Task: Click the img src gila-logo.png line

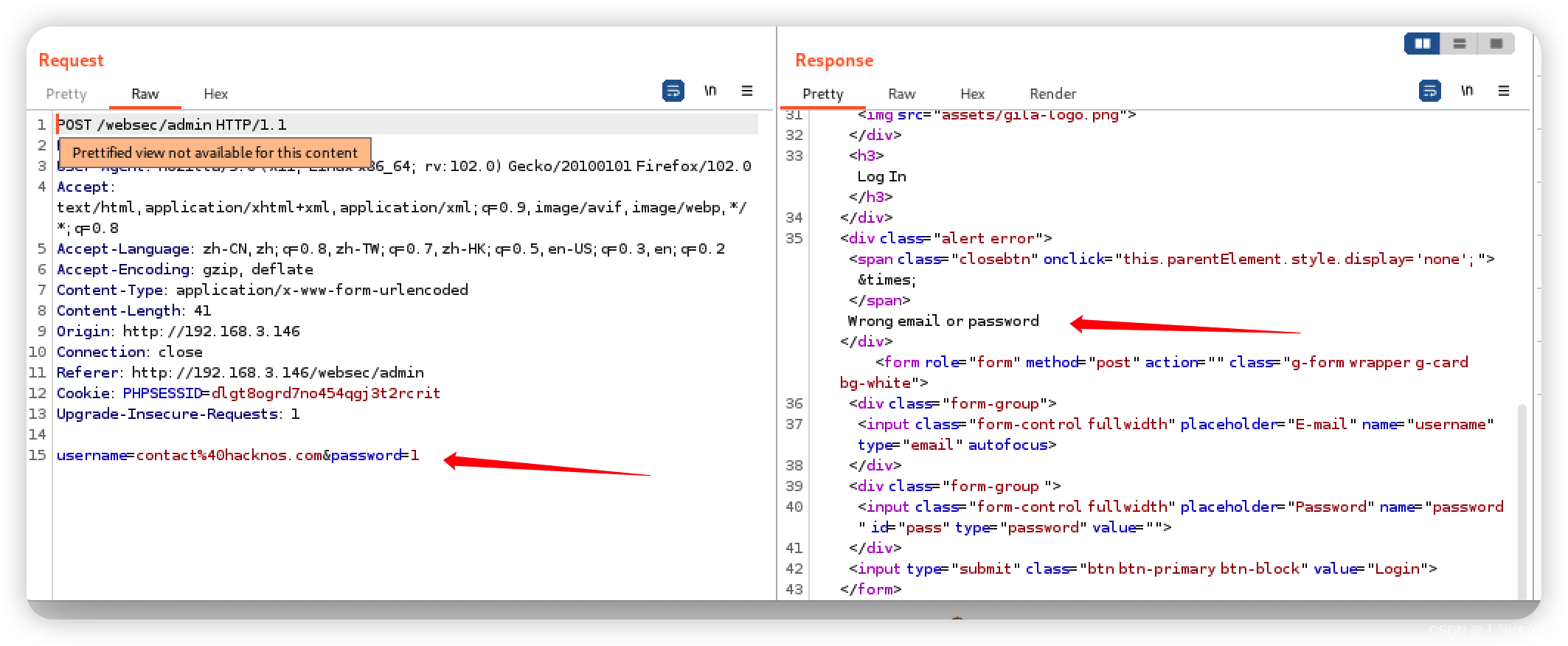Action: point(996,114)
